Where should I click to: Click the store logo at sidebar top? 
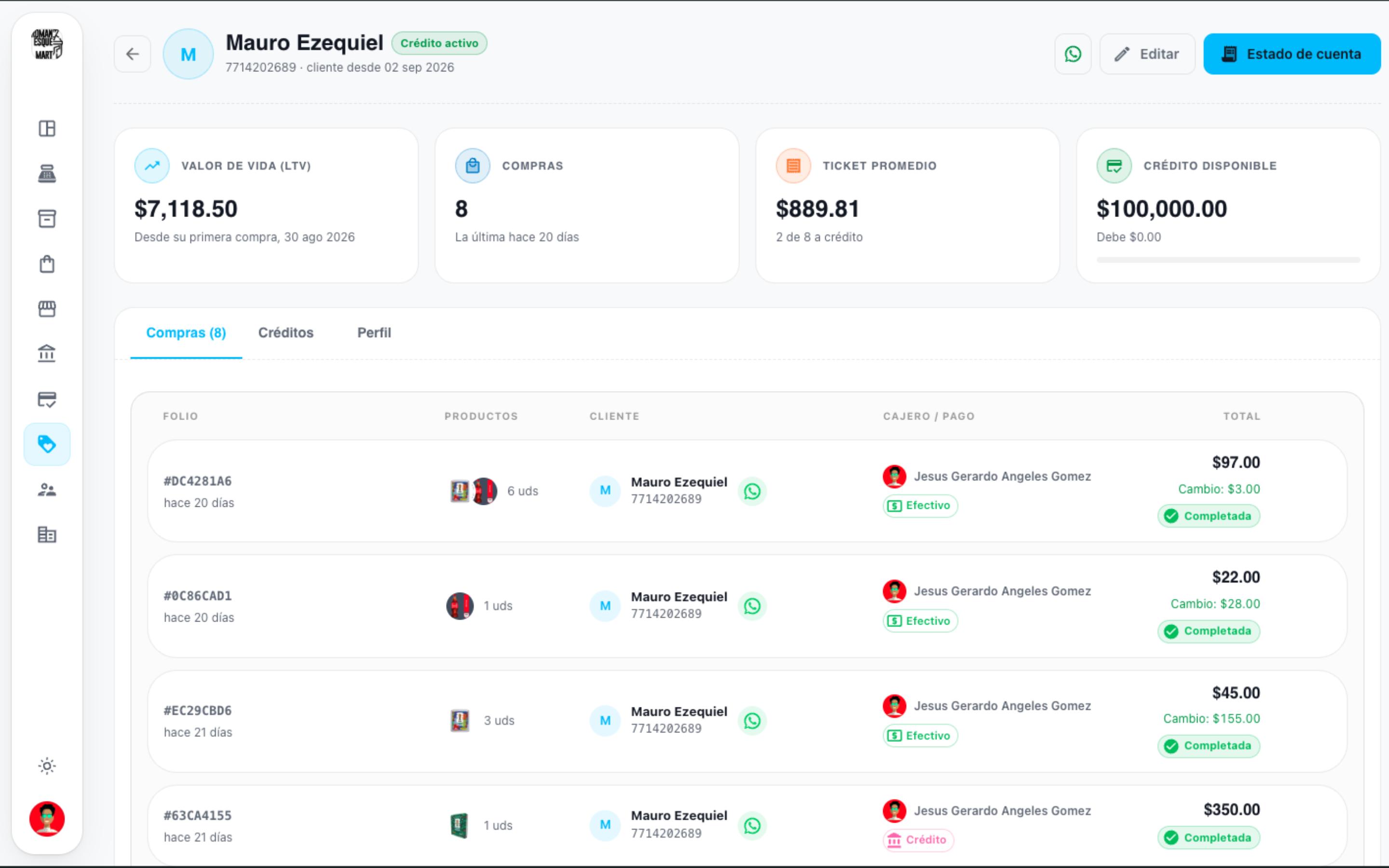coord(47,44)
